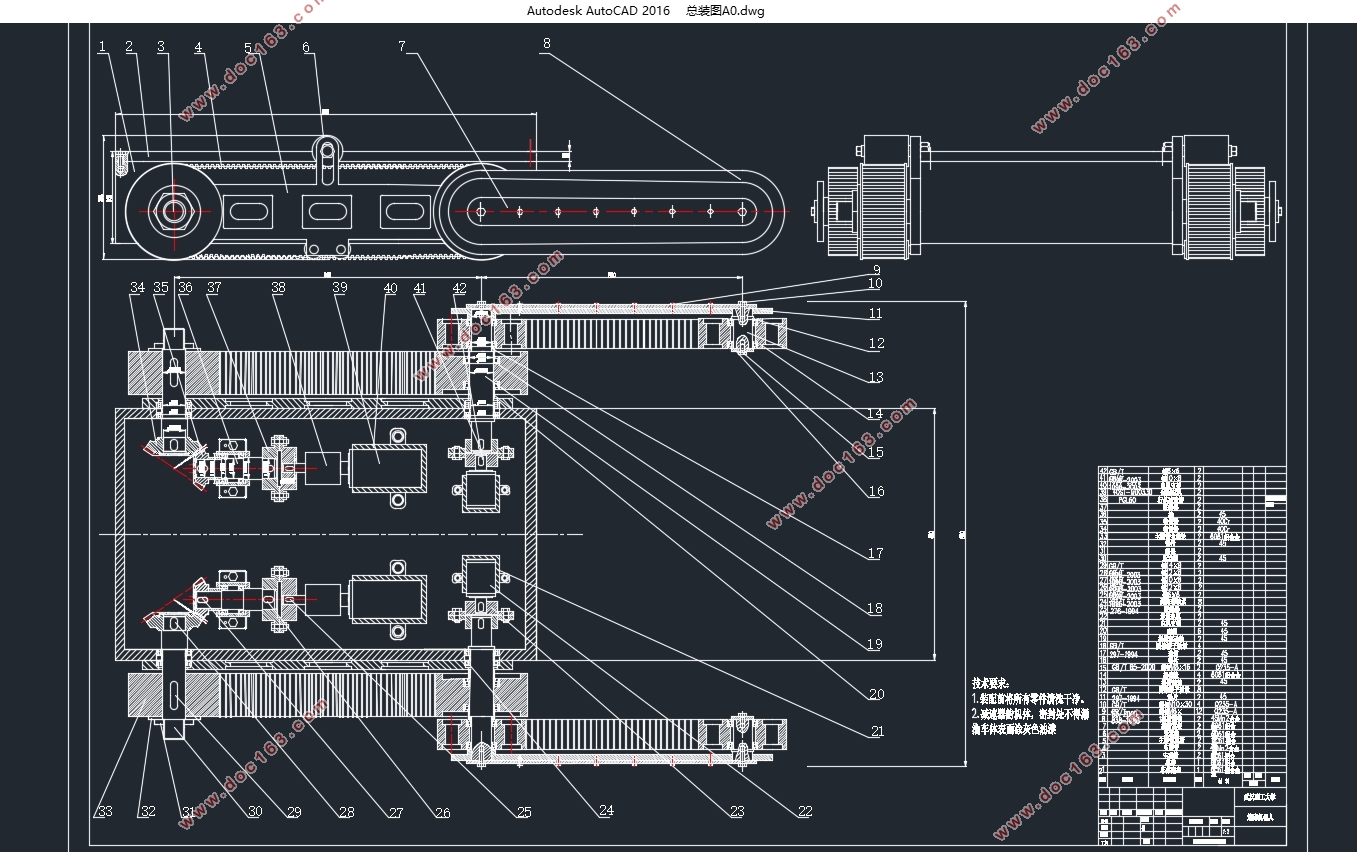Click balloon number 23

[x=737, y=812]
